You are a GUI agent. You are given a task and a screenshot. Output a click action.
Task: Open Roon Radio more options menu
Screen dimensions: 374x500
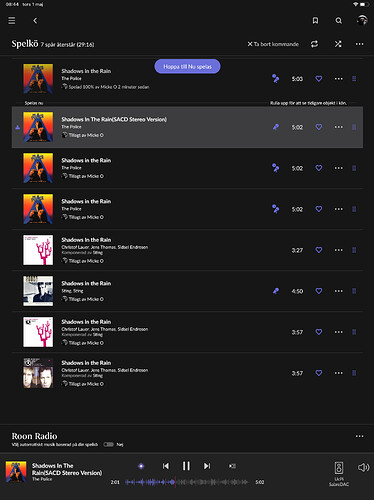click(359, 436)
